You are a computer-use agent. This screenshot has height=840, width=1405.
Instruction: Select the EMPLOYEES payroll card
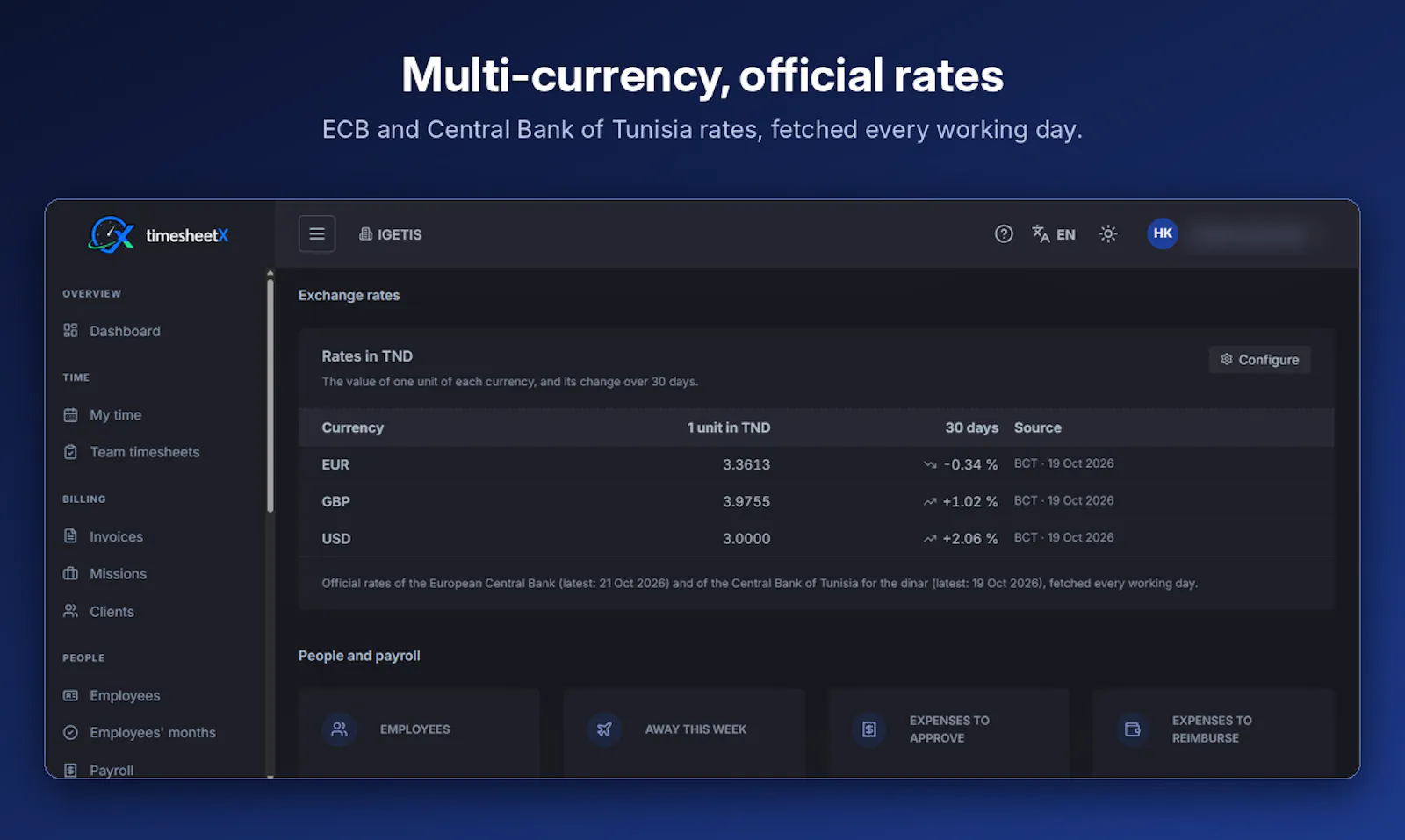click(419, 732)
